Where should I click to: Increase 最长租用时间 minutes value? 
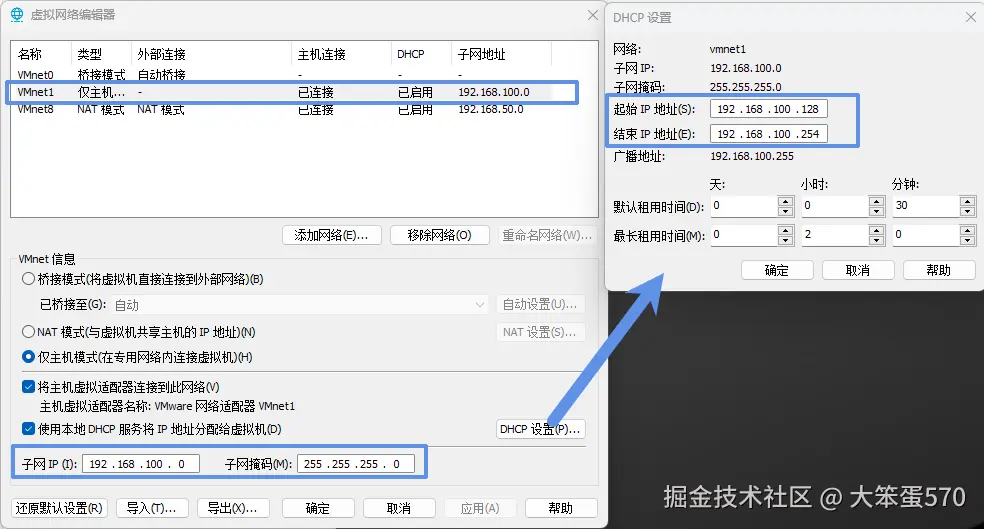click(967, 230)
